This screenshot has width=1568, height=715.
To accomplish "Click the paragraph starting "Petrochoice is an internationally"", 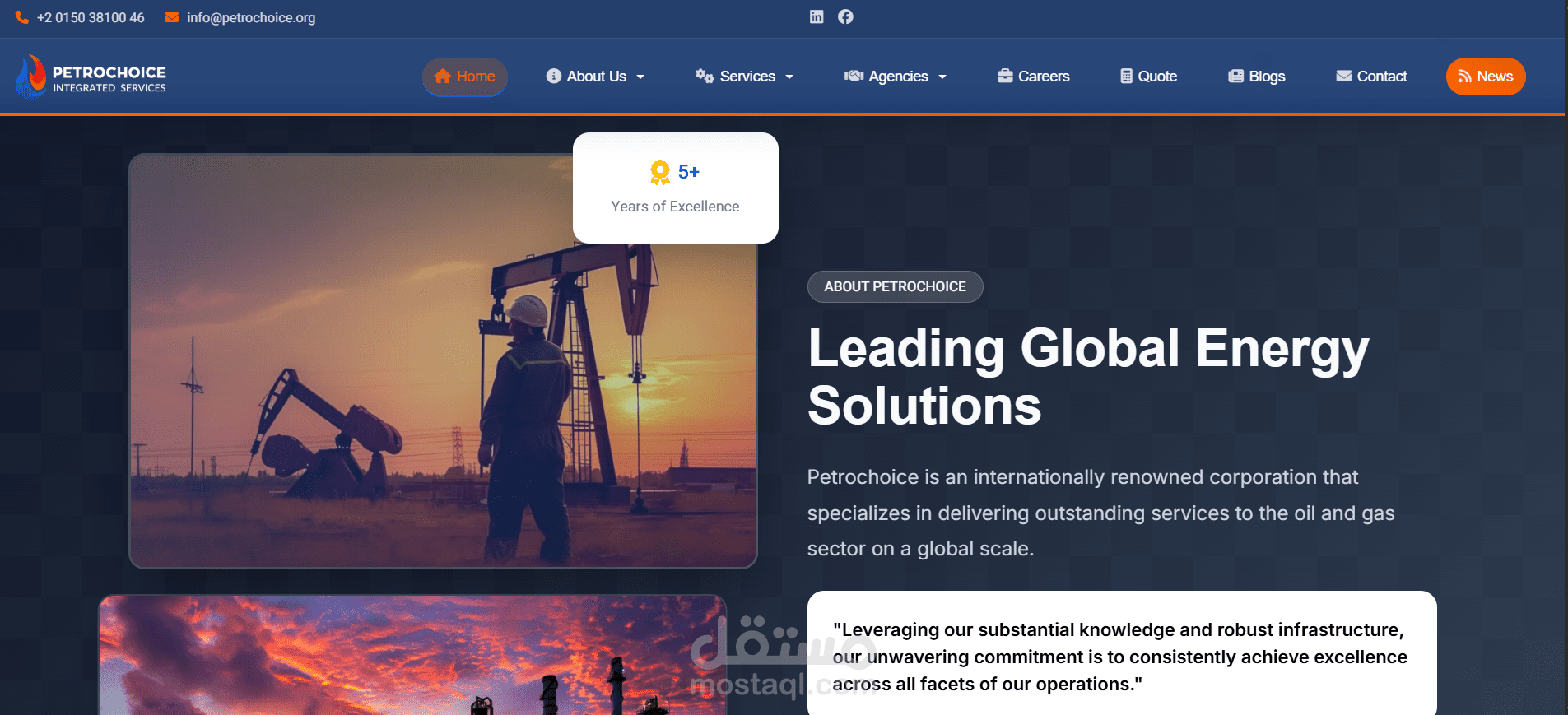I will click(1101, 513).
